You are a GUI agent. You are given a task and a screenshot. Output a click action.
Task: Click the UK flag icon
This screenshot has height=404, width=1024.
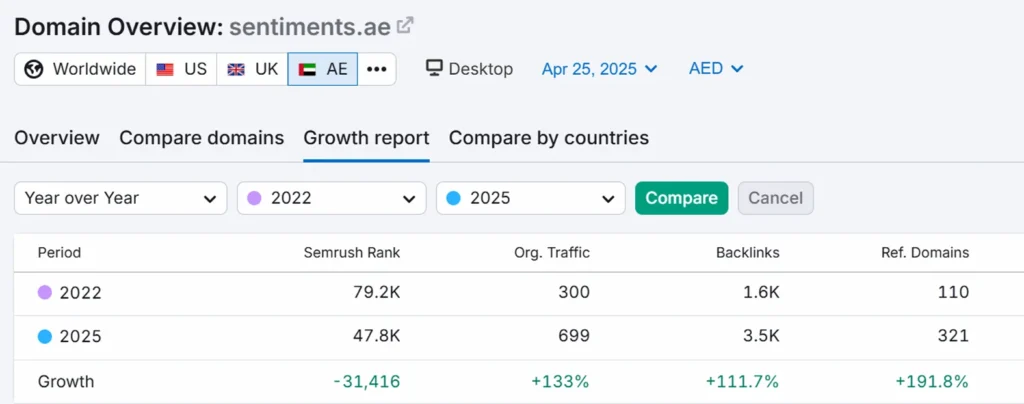[236, 69]
